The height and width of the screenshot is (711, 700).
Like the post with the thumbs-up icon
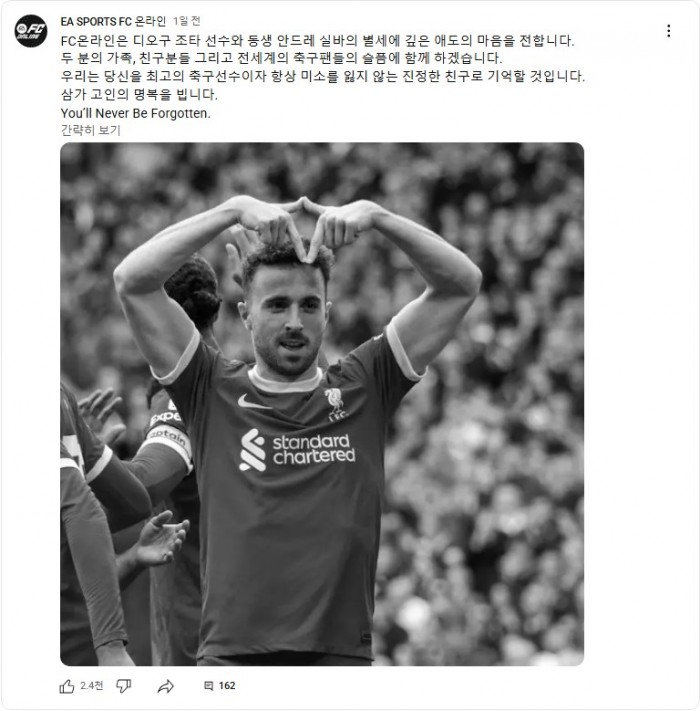click(x=67, y=686)
